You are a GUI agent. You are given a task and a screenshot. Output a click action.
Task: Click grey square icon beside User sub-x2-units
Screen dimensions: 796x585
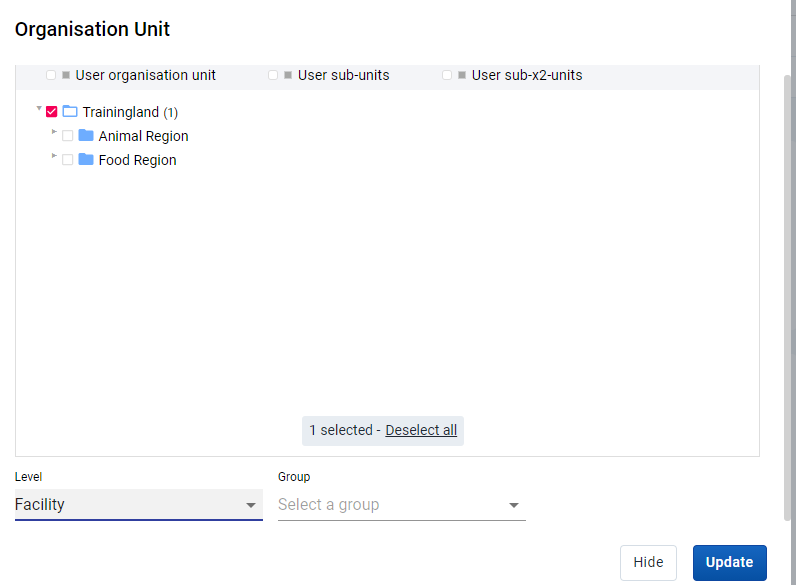point(462,75)
